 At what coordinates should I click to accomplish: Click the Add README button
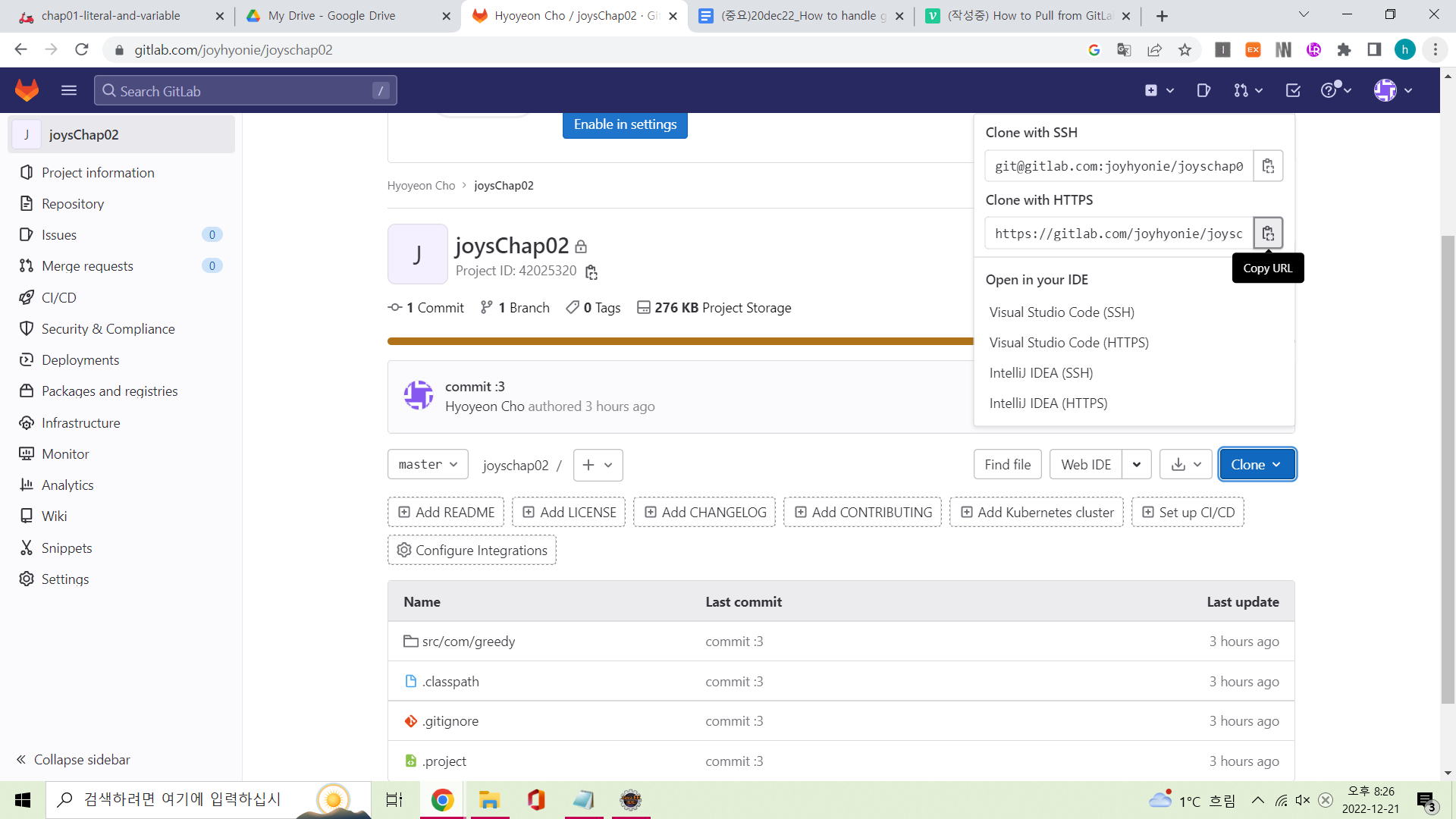[x=445, y=512]
